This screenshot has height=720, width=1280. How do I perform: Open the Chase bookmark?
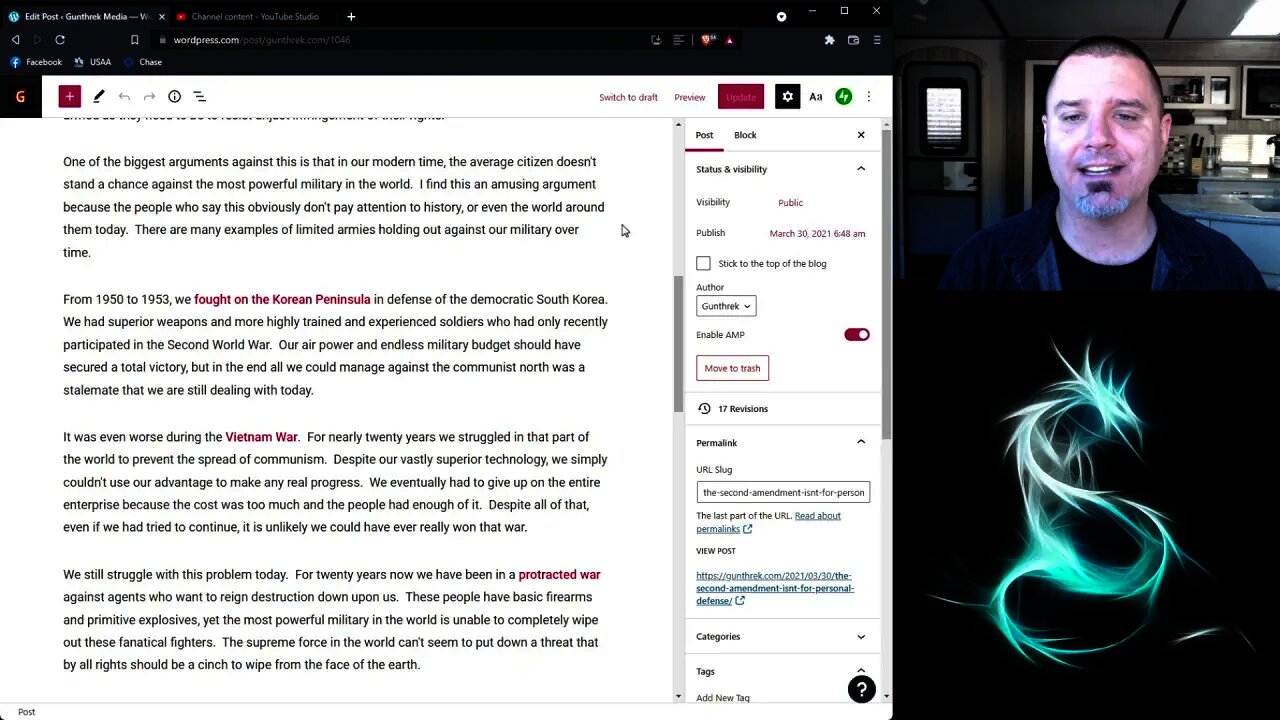click(x=143, y=62)
